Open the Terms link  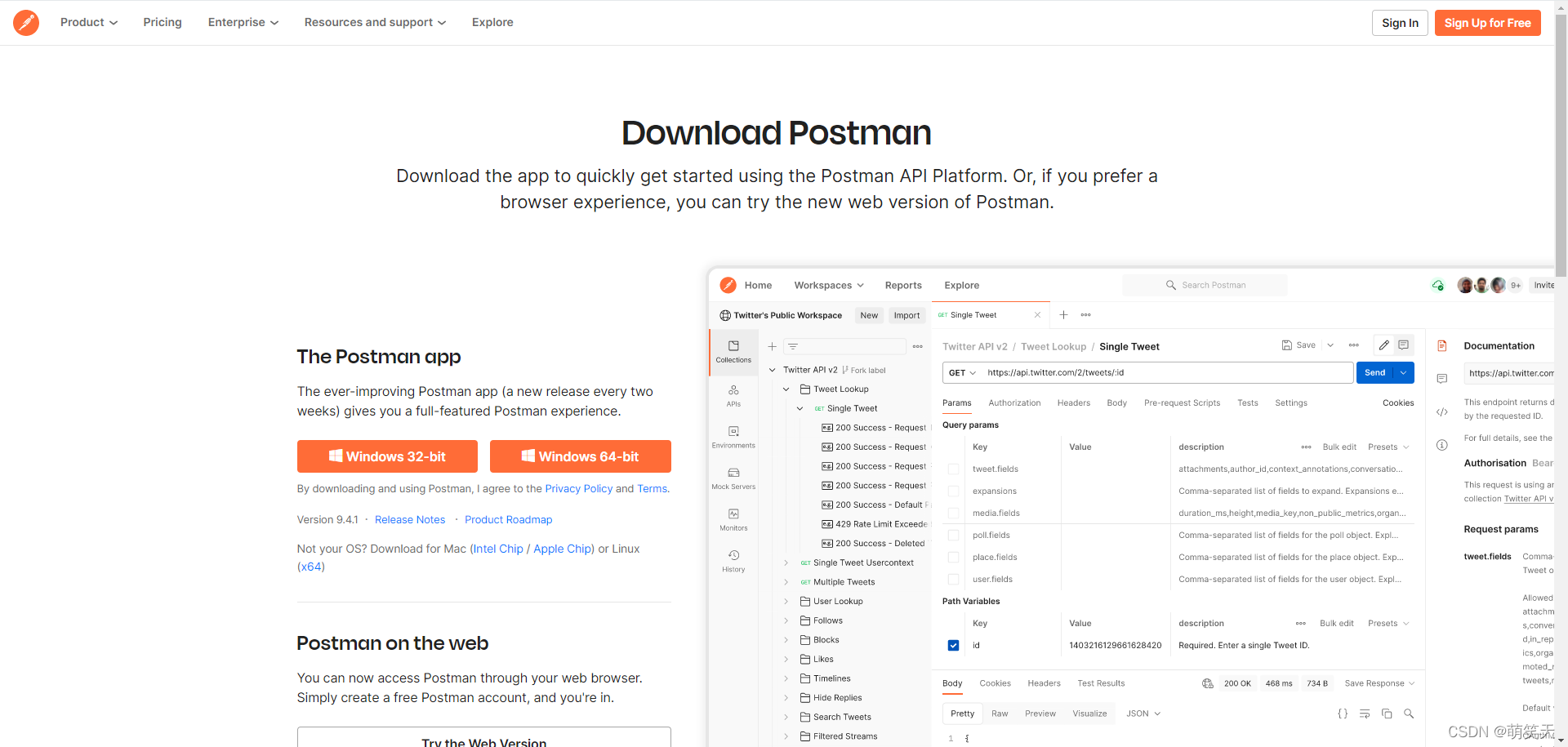click(652, 488)
